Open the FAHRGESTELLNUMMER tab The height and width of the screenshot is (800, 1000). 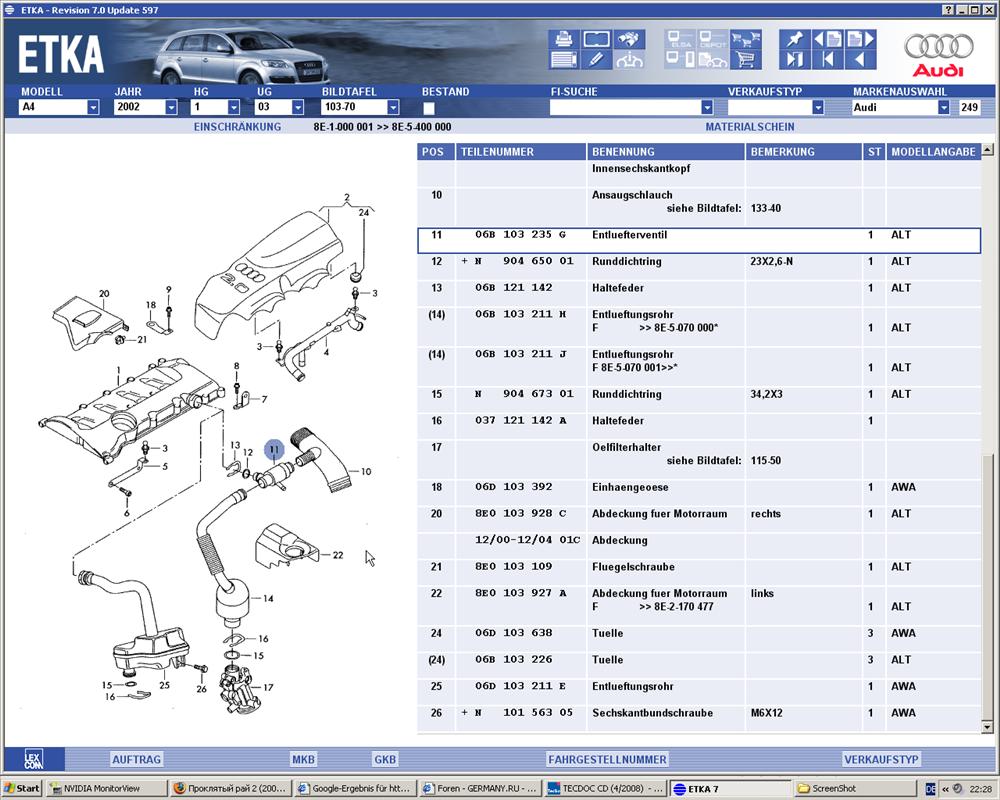607,759
